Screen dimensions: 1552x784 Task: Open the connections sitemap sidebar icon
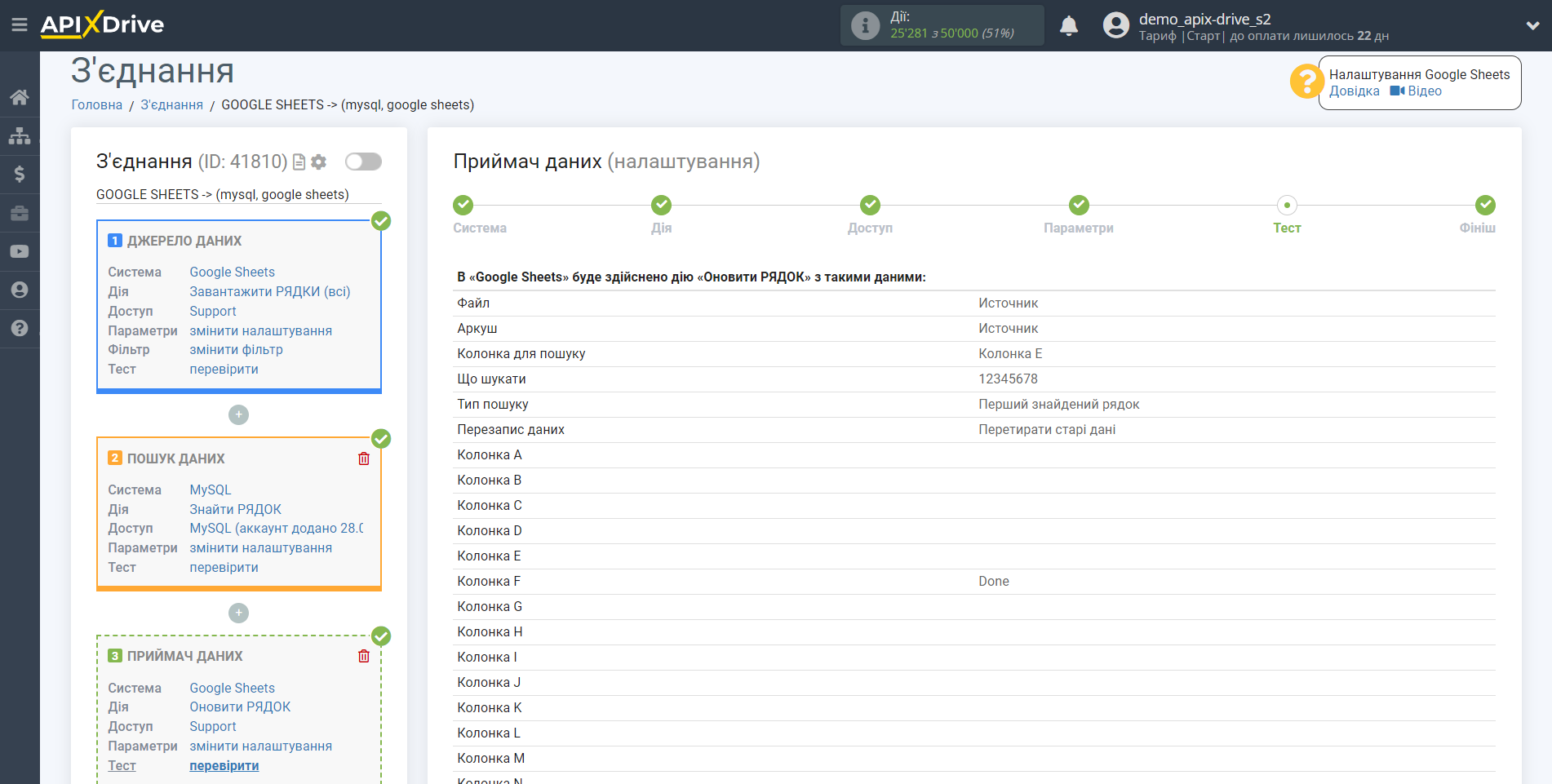(20, 135)
